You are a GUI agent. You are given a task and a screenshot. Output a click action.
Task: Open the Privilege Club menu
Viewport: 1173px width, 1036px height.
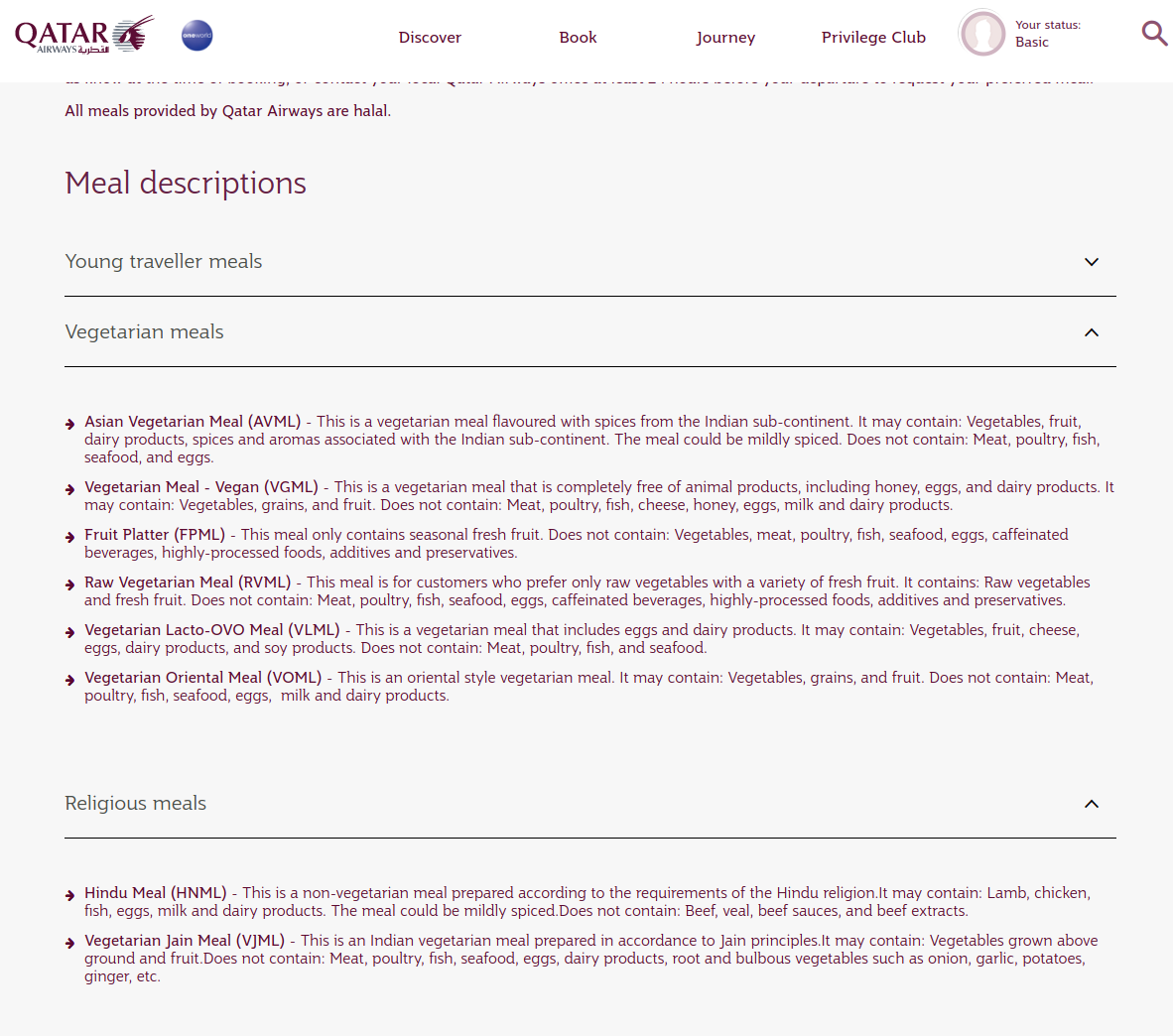[x=873, y=38]
